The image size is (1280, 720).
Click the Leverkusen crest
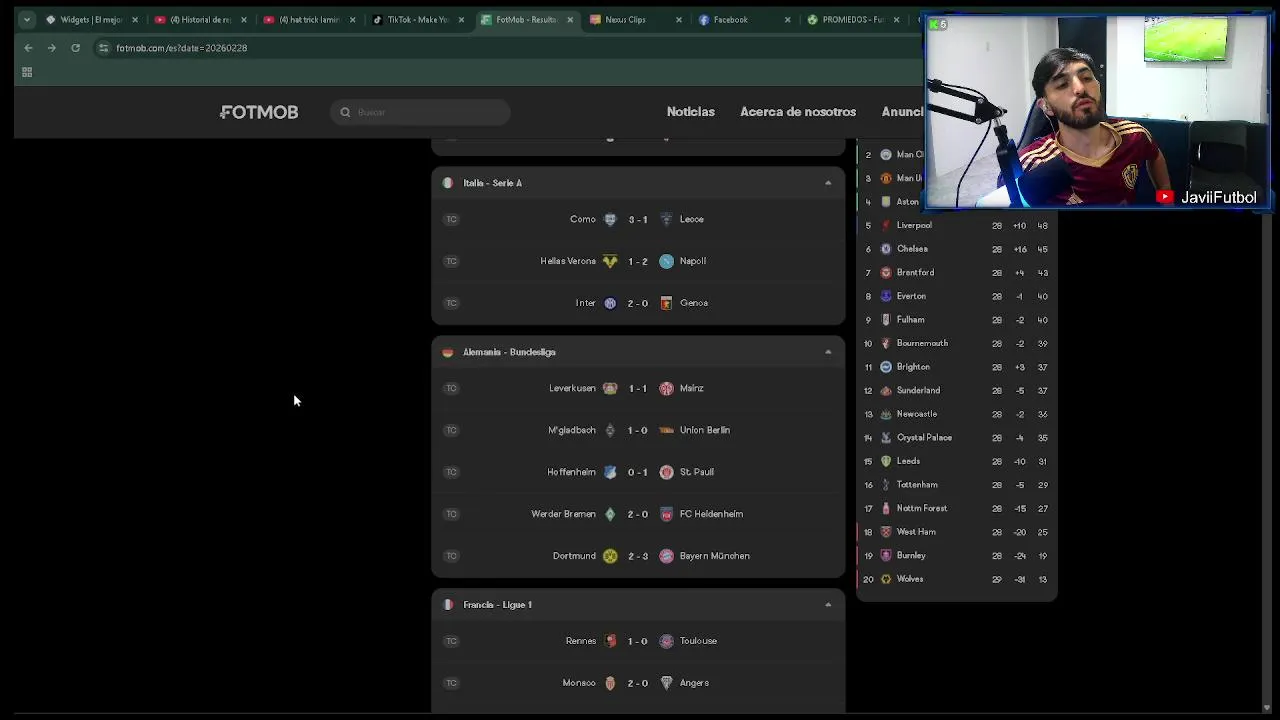click(610, 388)
